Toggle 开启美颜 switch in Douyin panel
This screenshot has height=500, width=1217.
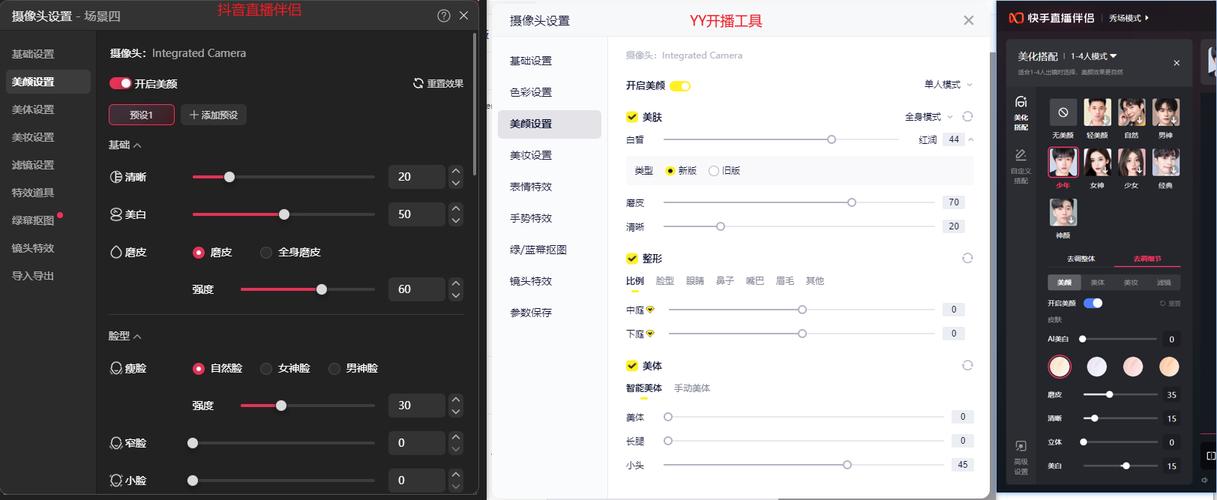[120, 84]
